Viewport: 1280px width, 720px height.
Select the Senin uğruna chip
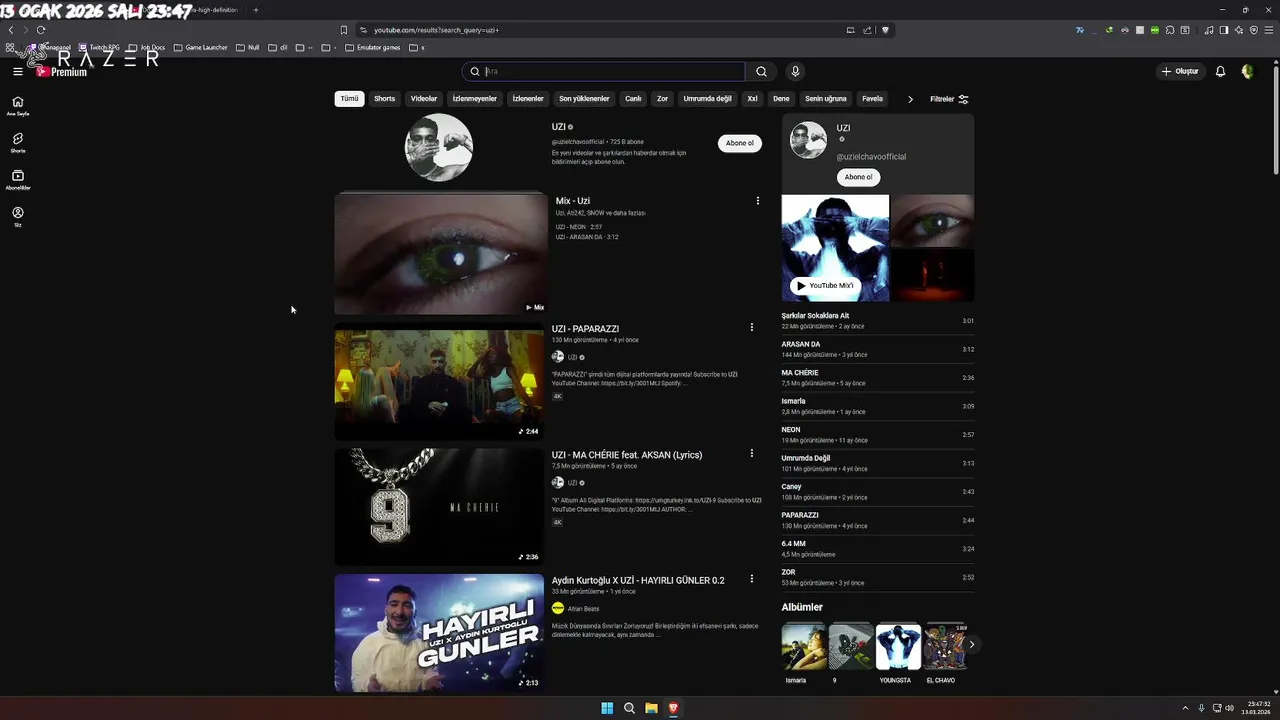(x=826, y=99)
